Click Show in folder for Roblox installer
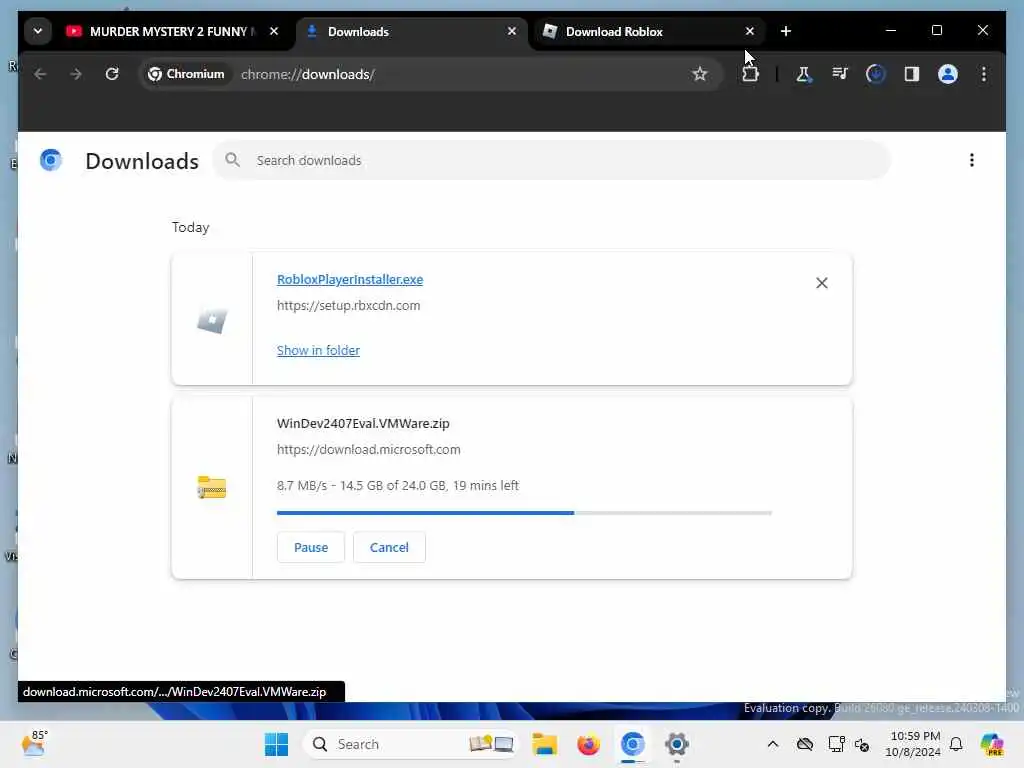Image resolution: width=1024 pixels, height=768 pixels. (x=318, y=351)
